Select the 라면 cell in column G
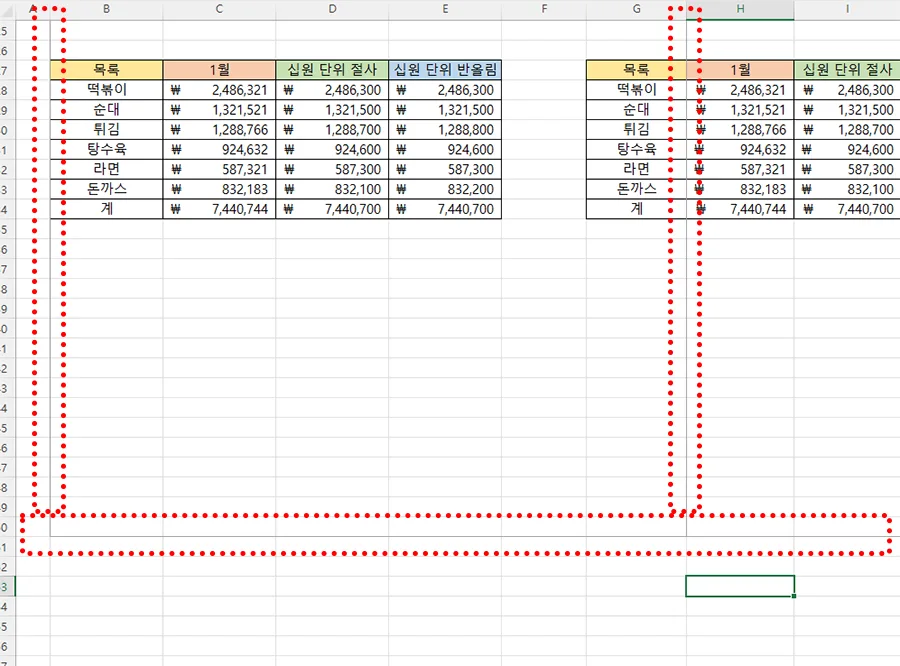The image size is (900, 666). point(636,169)
